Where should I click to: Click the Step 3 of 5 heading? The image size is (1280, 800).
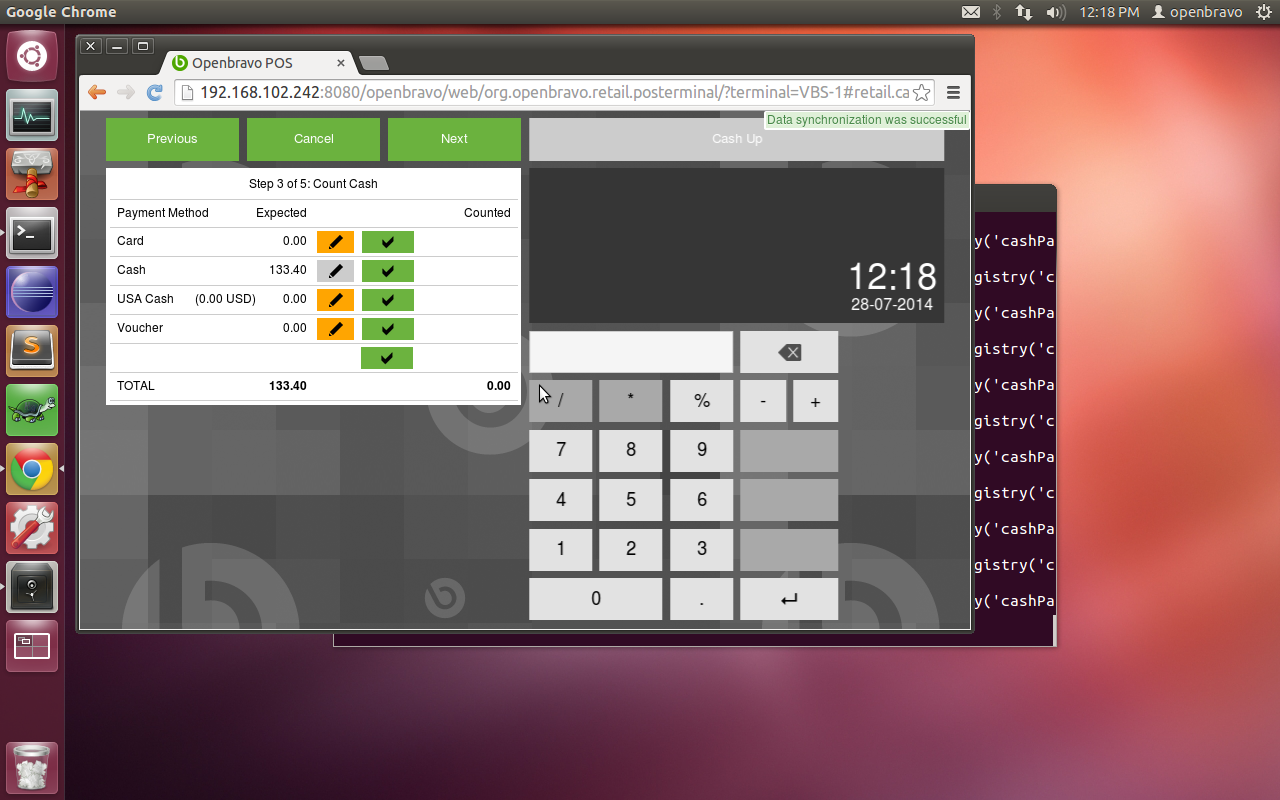[313, 184]
